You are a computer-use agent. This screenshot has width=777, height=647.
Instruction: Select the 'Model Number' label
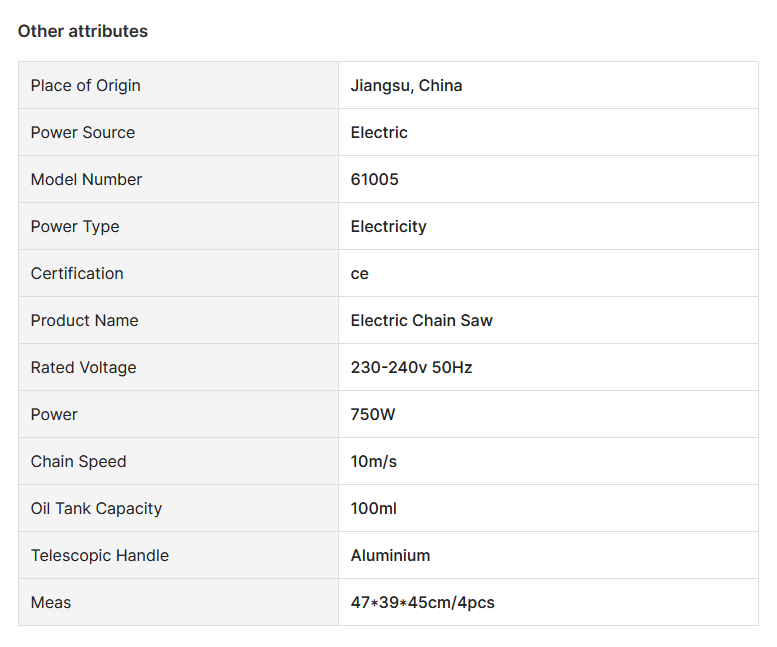87,179
